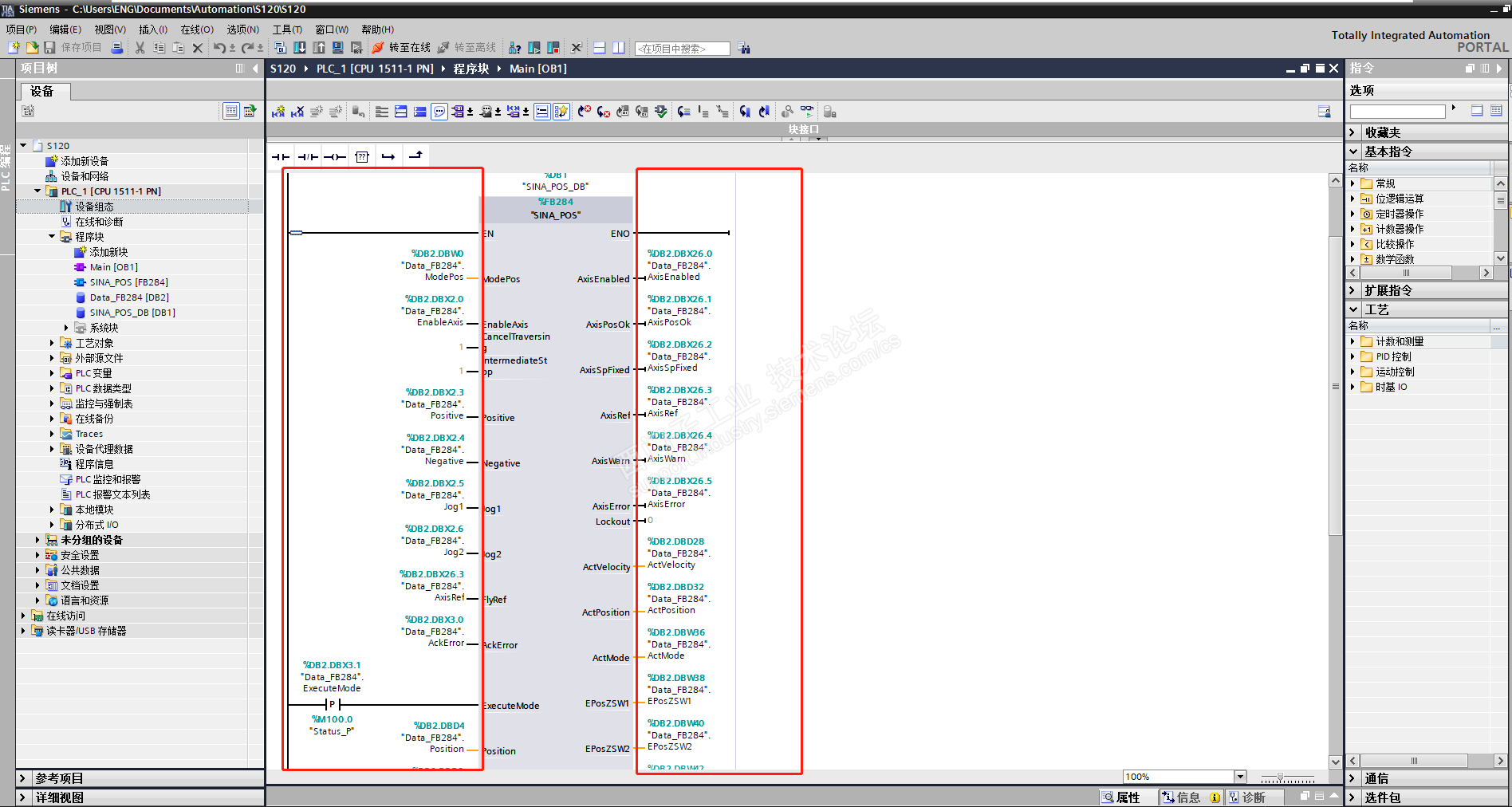
Task: Insert a normally open contact
Action: (x=281, y=157)
